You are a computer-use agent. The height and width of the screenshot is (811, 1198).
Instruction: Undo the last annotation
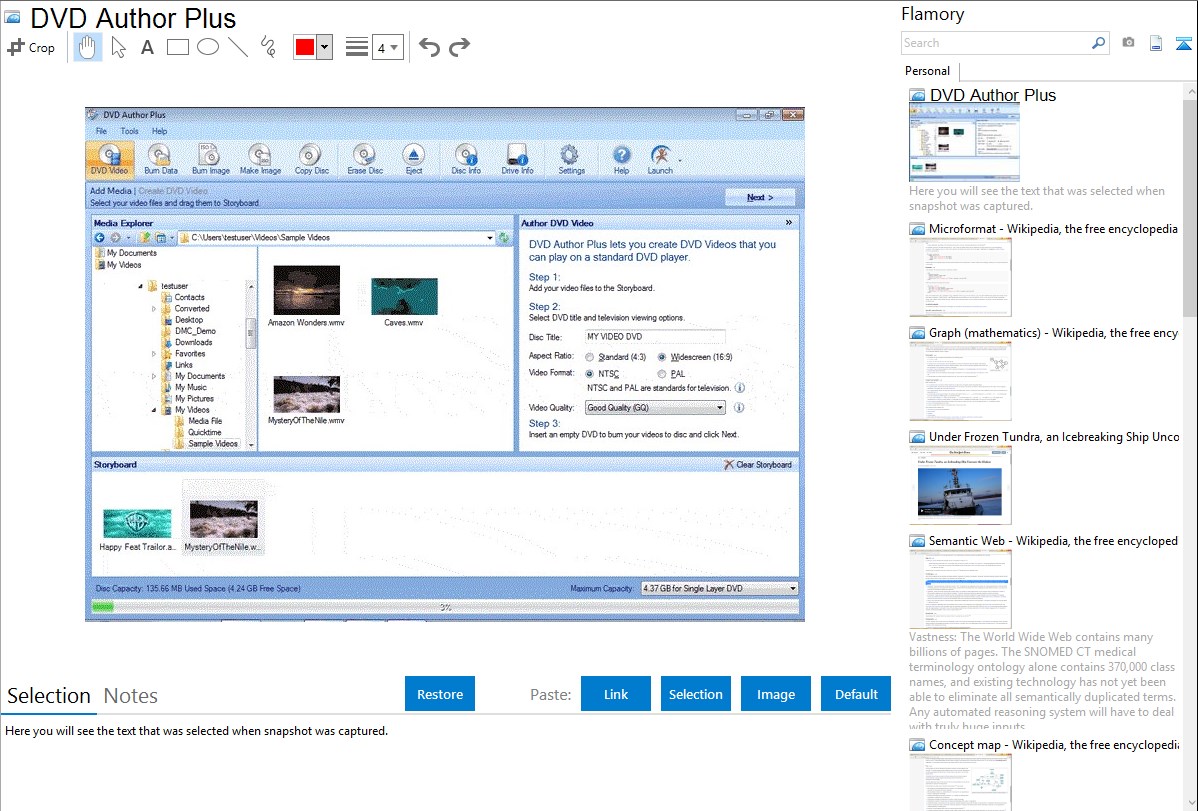pyautogui.click(x=429, y=47)
